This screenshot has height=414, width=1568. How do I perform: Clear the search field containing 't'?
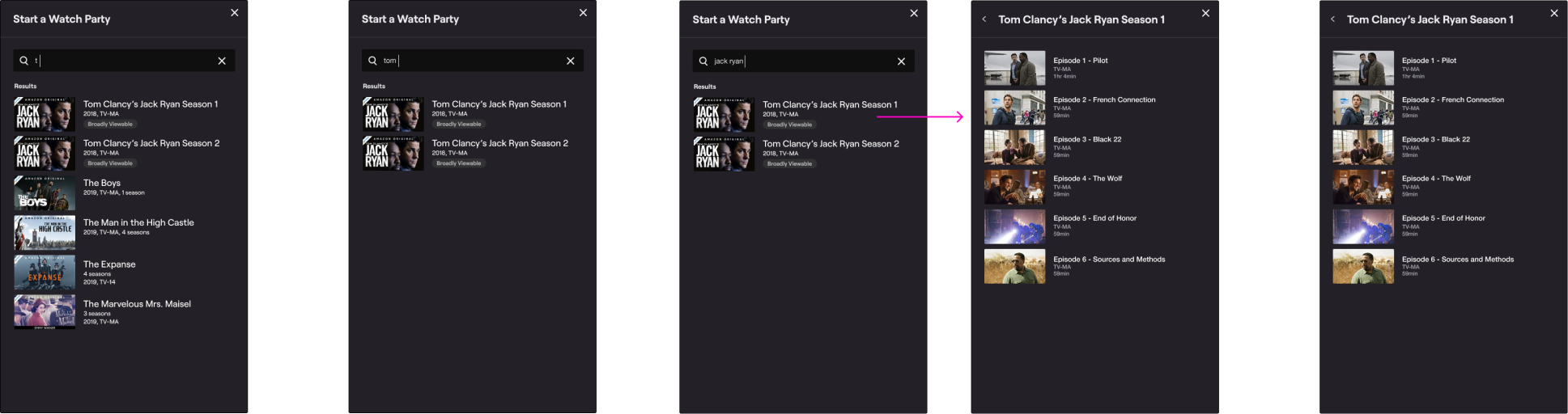(222, 61)
